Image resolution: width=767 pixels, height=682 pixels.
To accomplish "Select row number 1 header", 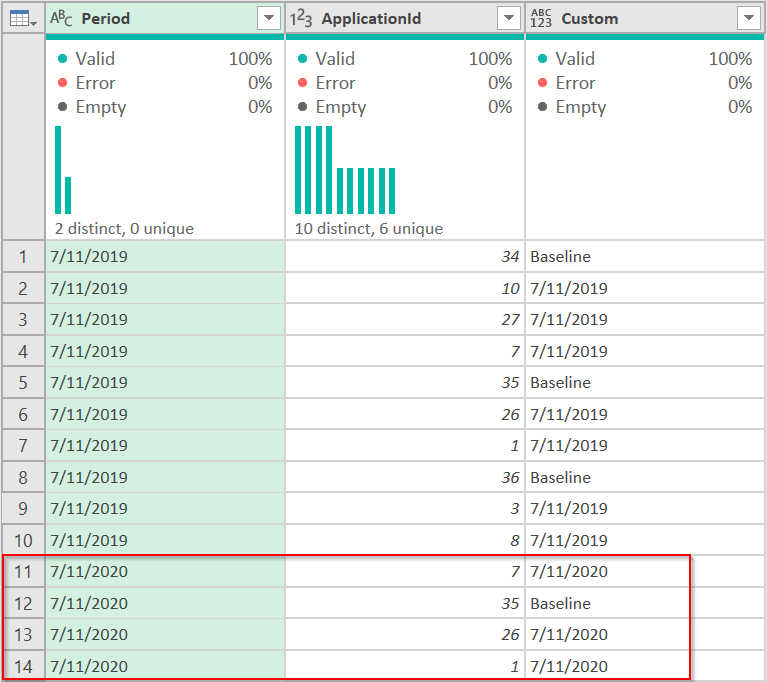I will tap(23, 256).
